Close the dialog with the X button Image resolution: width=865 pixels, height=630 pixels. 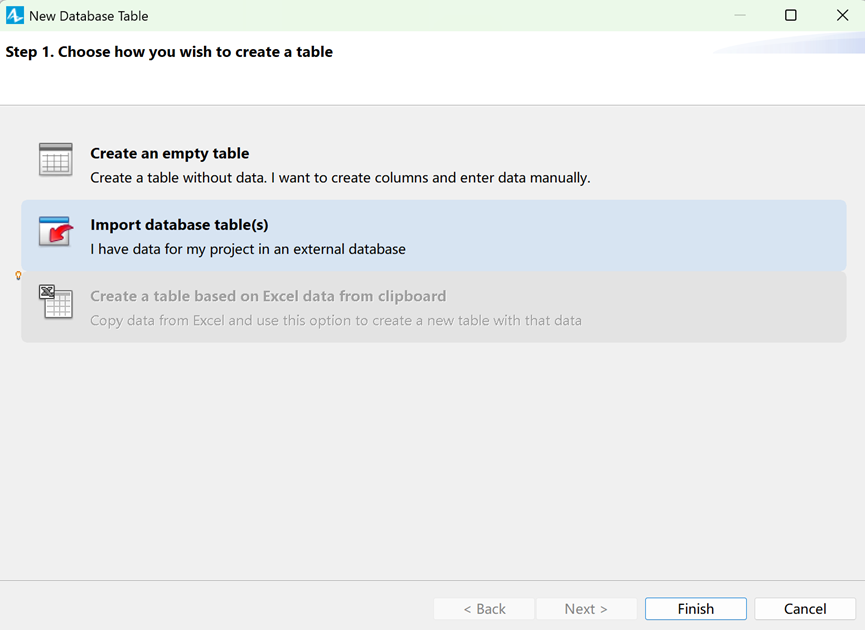coord(842,15)
